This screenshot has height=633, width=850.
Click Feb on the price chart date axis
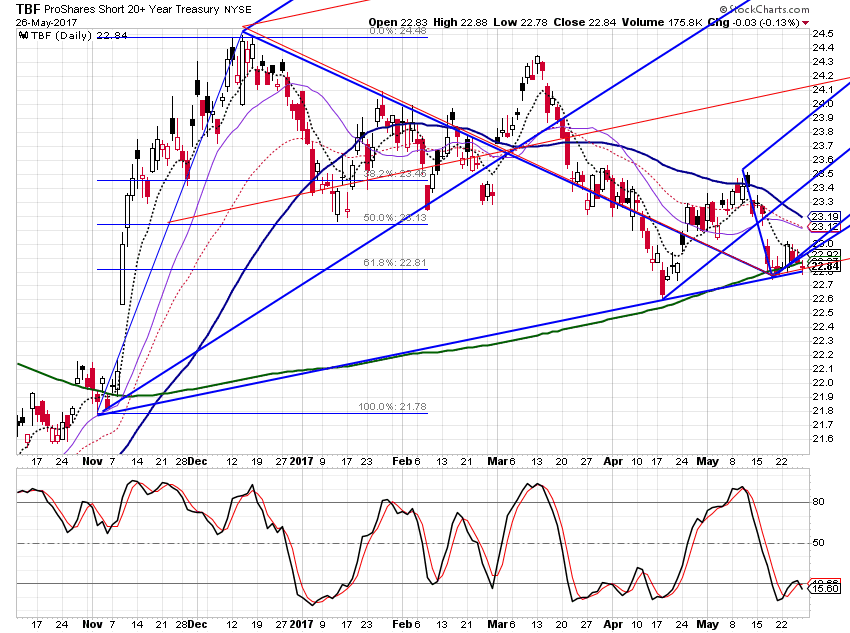point(402,461)
